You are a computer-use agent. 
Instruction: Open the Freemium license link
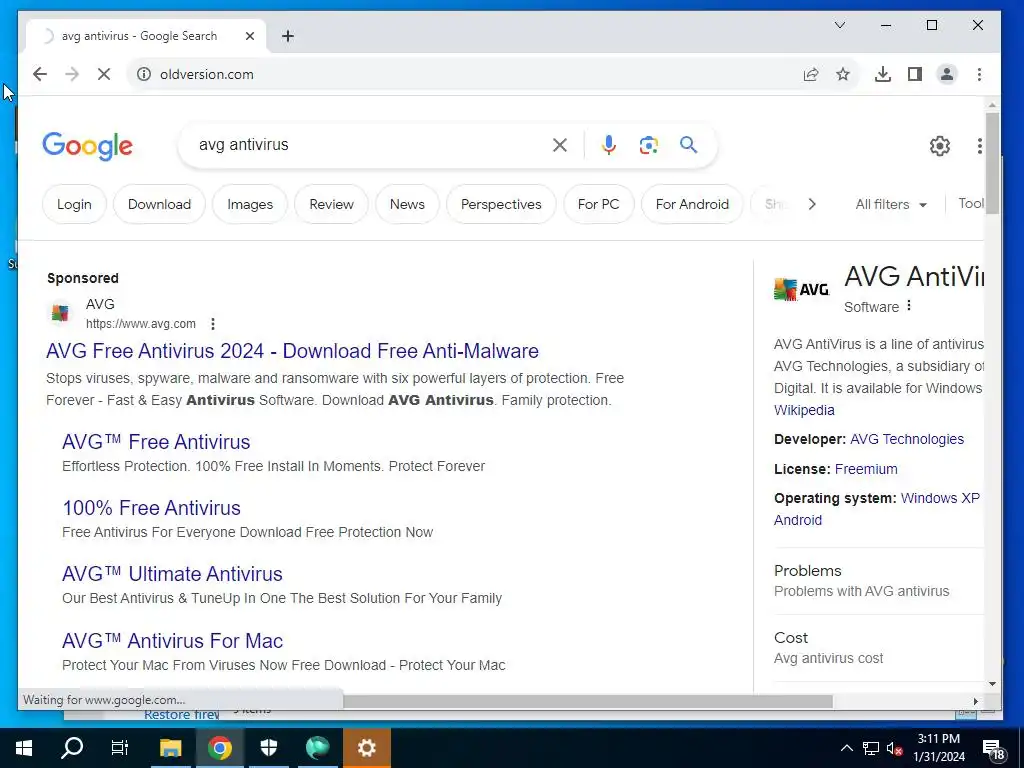coord(866,469)
